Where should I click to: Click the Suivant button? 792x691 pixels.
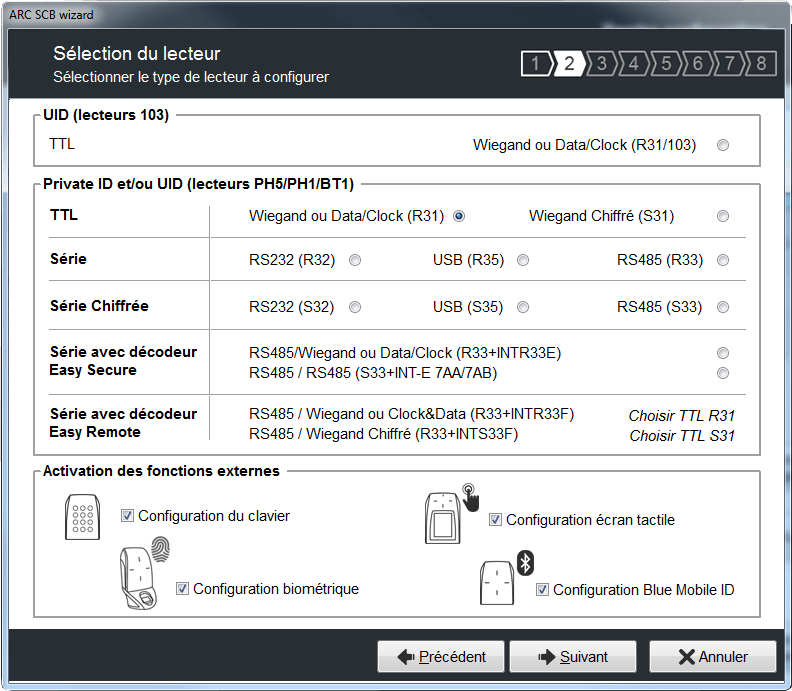click(x=573, y=657)
